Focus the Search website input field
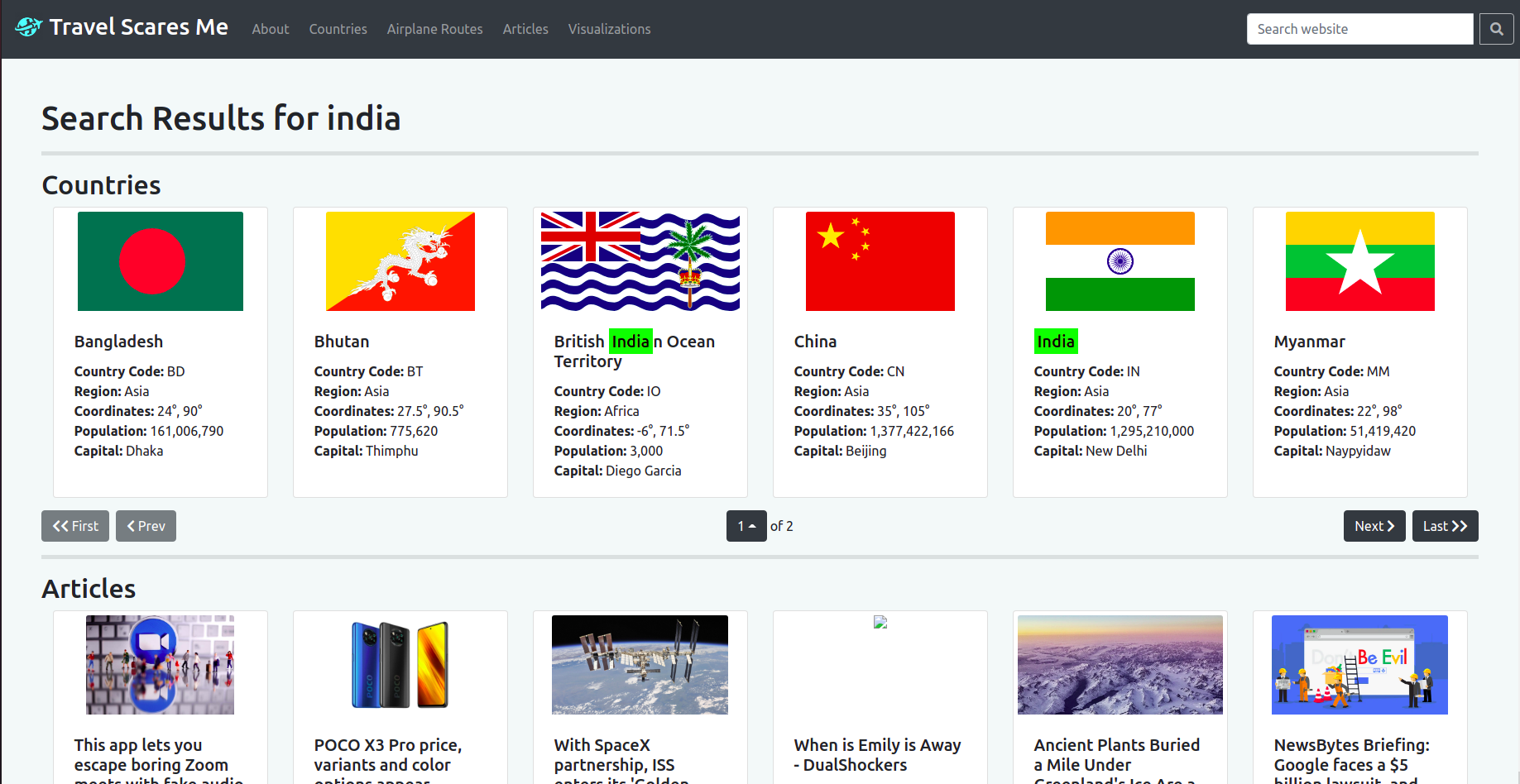Screen dimensions: 1520x784 pos(1359,29)
